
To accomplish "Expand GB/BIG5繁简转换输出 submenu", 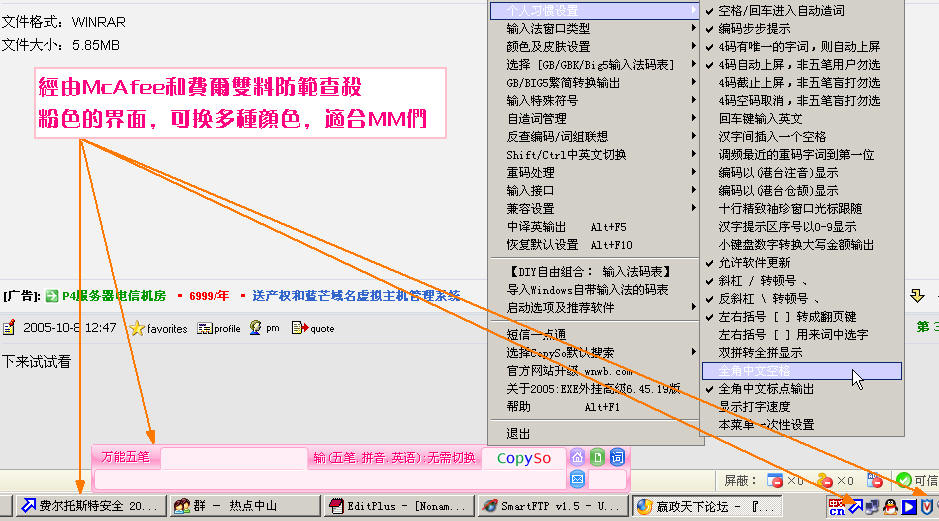I will click(x=595, y=83).
